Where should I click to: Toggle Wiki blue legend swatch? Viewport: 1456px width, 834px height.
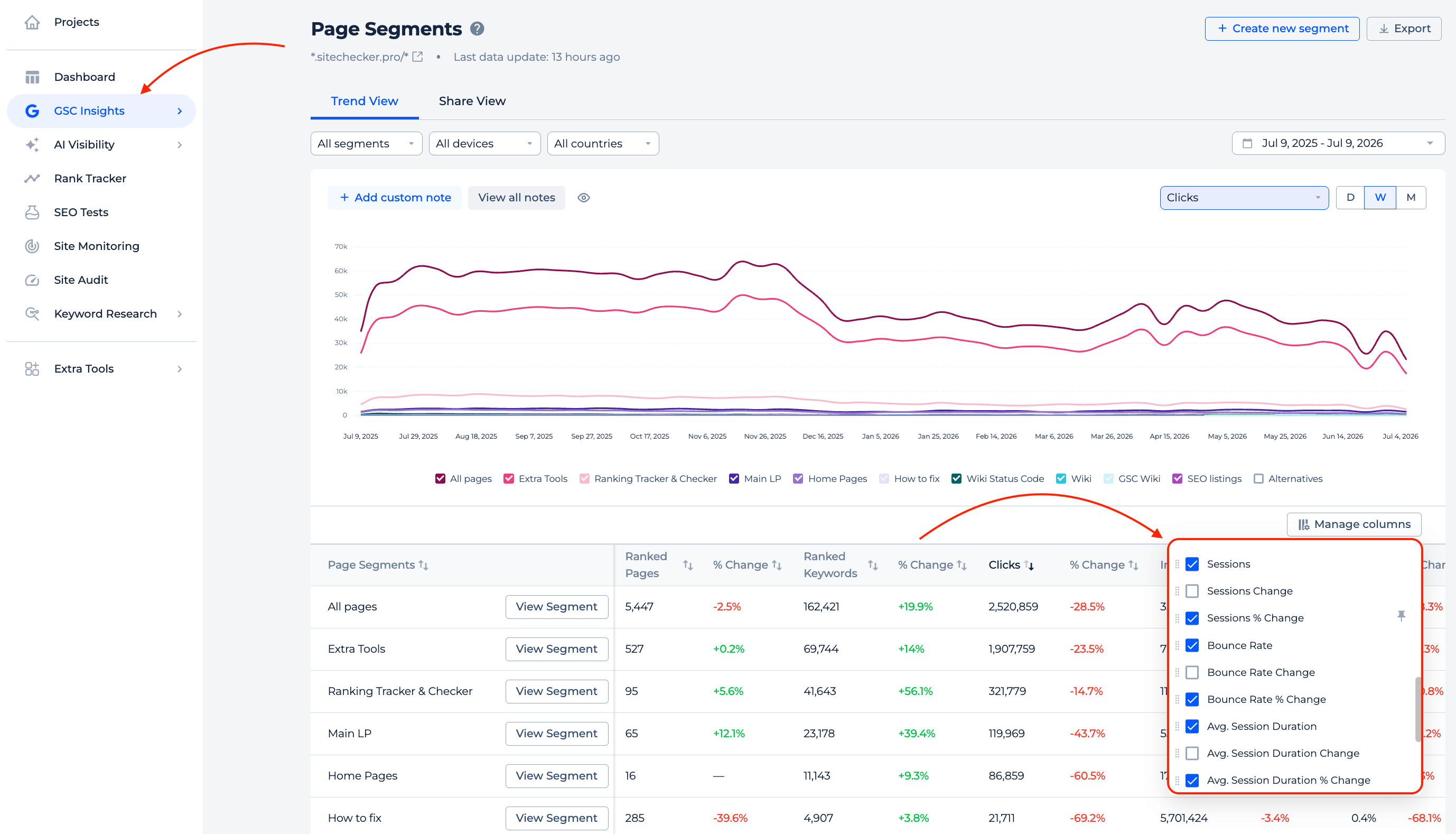pos(1061,478)
